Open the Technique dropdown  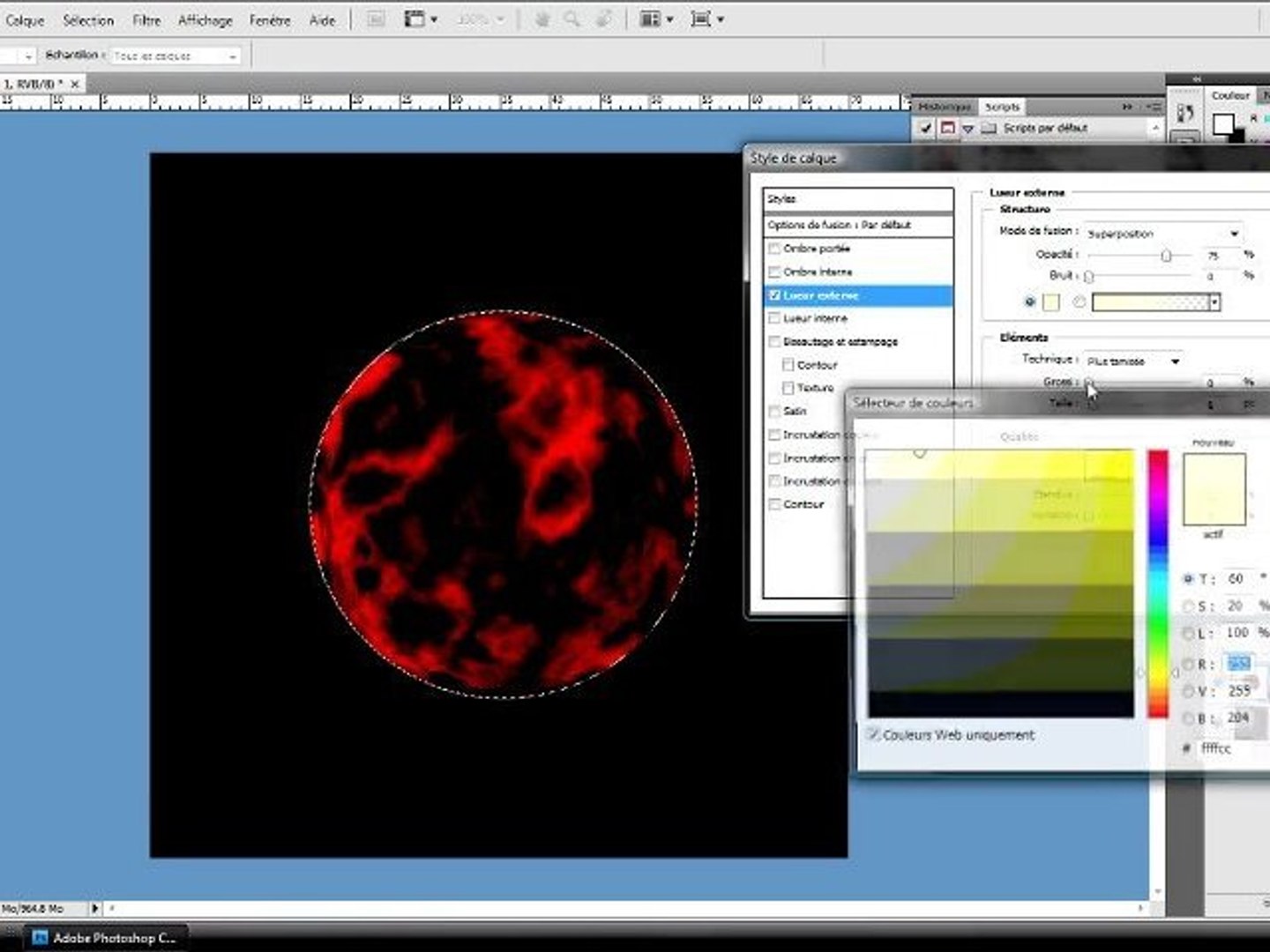pyautogui.click(x=1133, y=361)
